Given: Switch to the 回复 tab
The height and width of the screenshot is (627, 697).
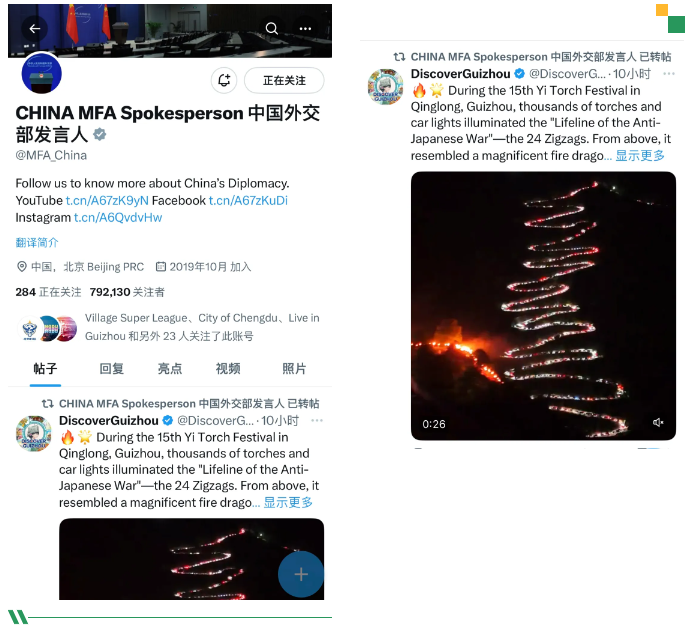Looking at the screenshot, I should tap(112, 368).
